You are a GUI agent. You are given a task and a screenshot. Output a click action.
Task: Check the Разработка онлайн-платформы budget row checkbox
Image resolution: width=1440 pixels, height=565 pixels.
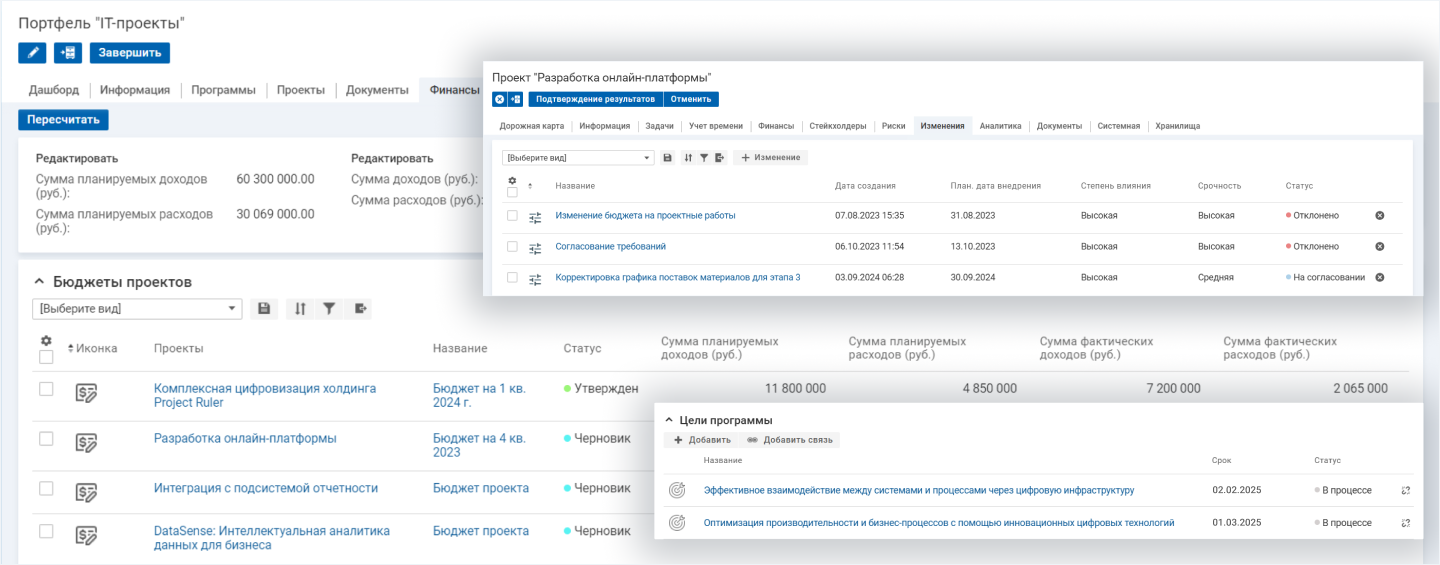pyautogui.click(x=46, y=439)
